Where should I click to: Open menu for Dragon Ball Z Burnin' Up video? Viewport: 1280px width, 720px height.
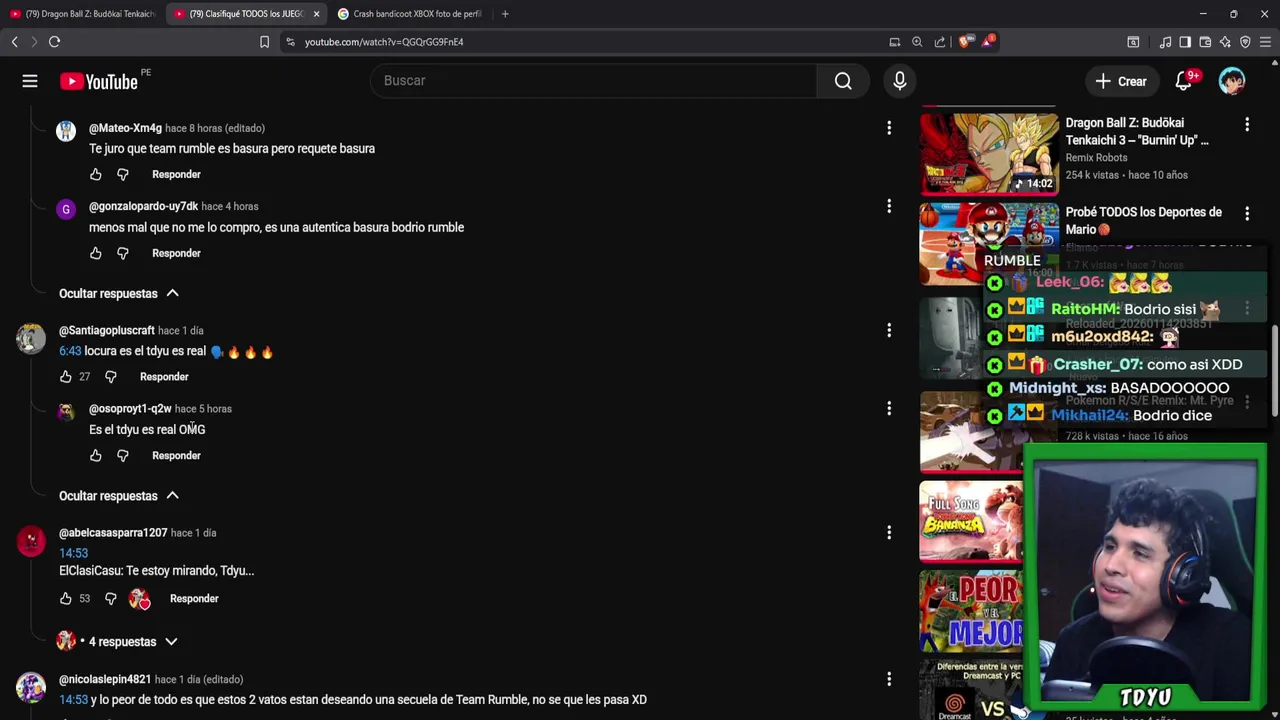click(x=1247, y=124)
